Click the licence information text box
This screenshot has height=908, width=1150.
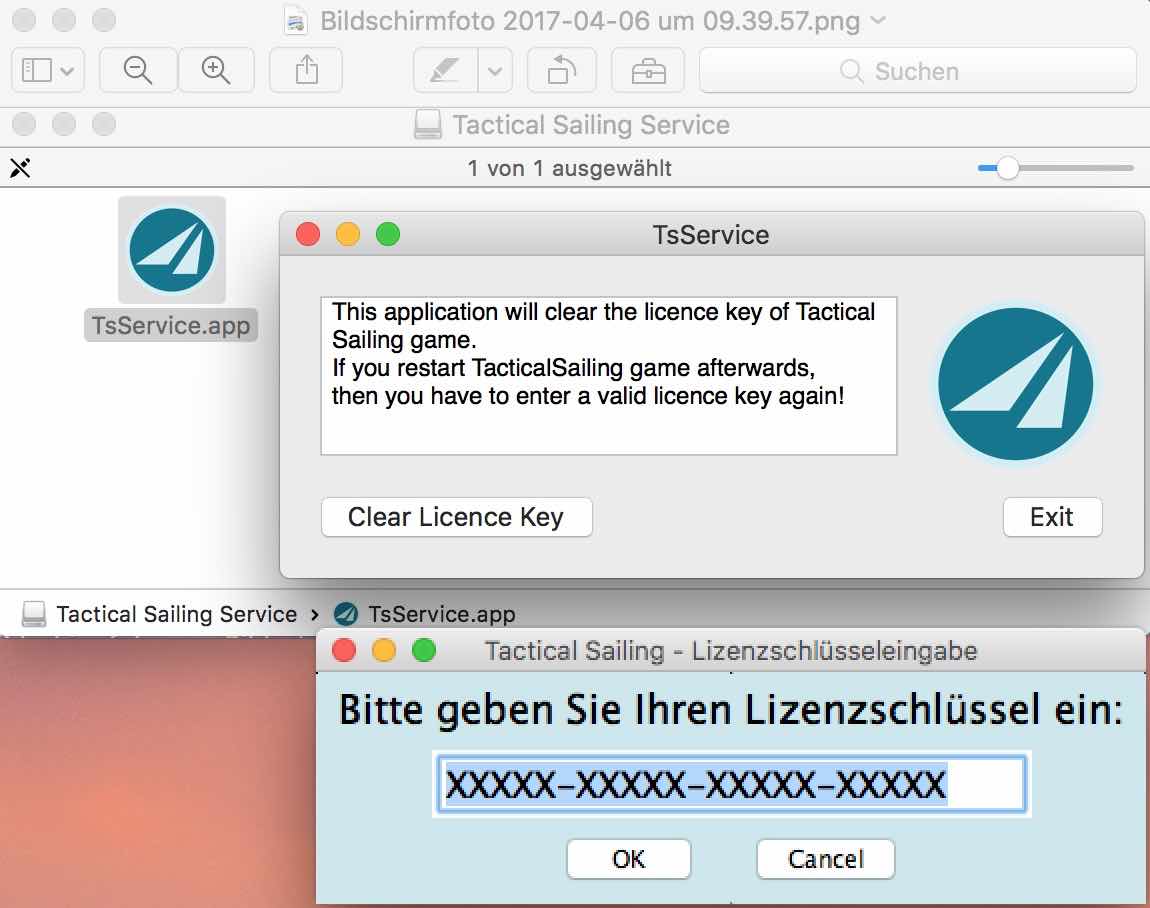(609, 376)
